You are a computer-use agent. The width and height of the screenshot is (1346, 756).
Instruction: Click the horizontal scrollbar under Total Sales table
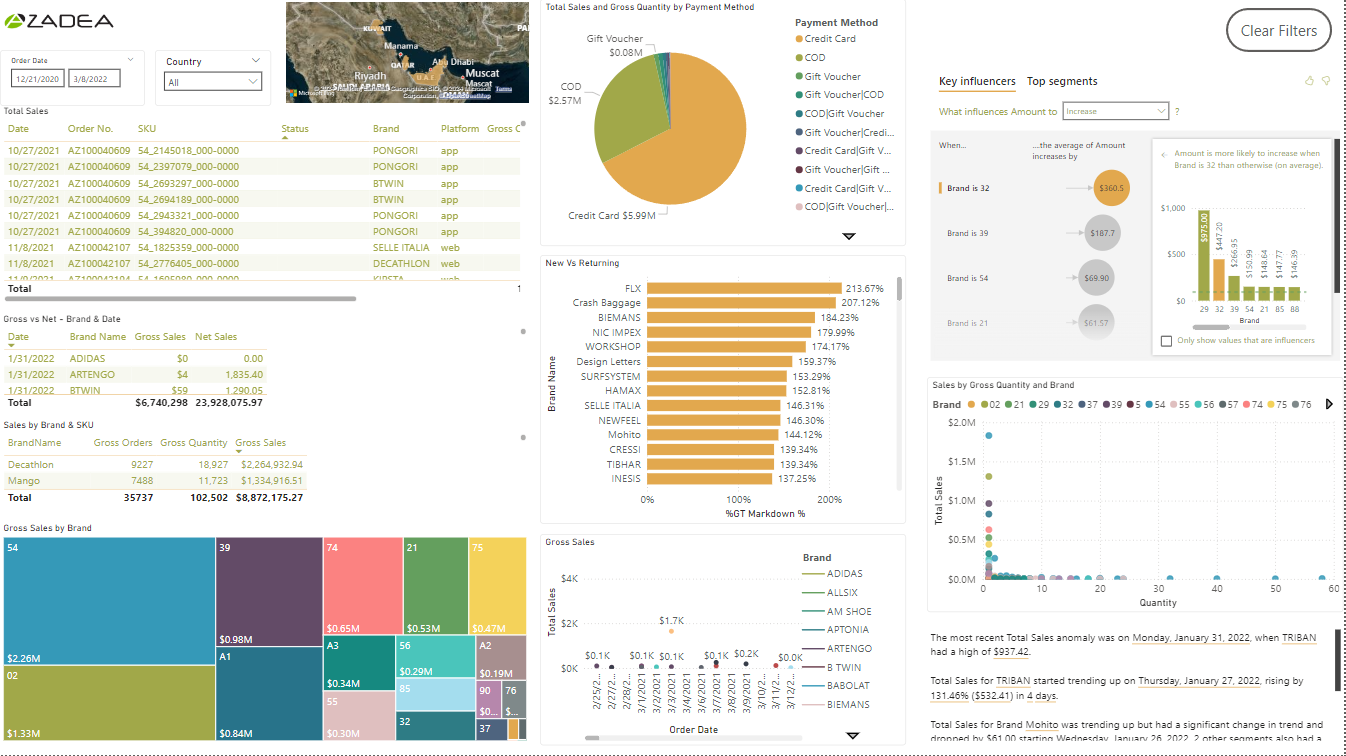click(181, 298)
